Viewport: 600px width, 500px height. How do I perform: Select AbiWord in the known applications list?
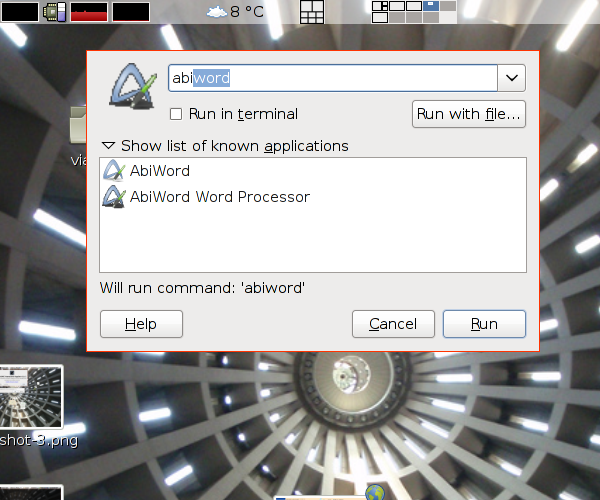click(160, 171)
